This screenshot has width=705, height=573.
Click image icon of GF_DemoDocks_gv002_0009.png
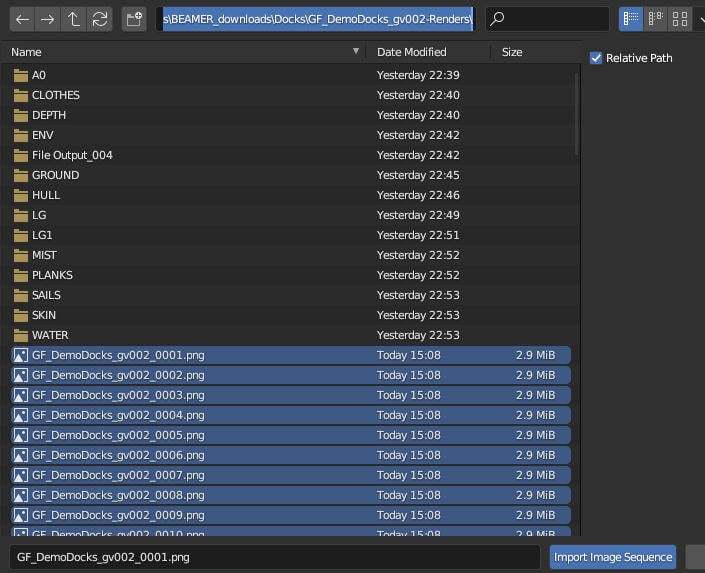click(21, 515)
